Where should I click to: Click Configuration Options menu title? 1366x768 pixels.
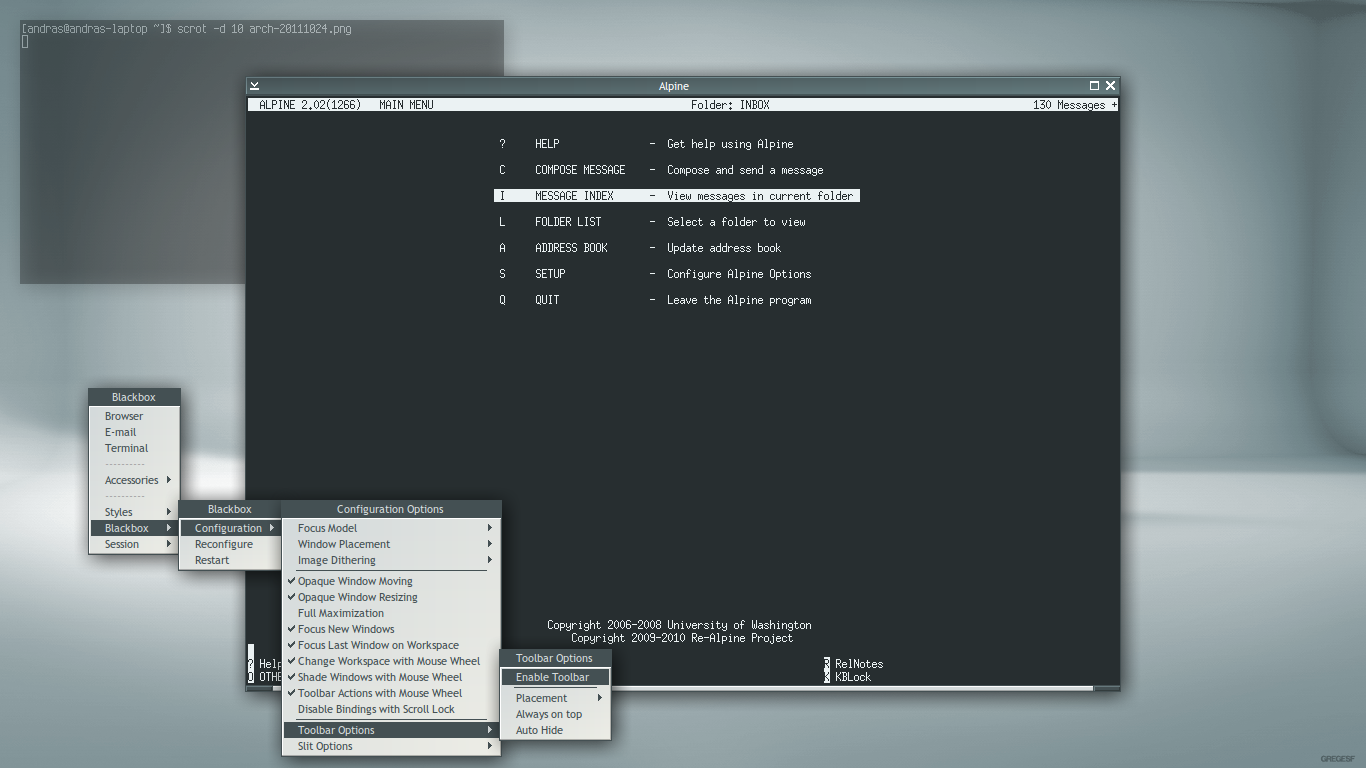391,509
